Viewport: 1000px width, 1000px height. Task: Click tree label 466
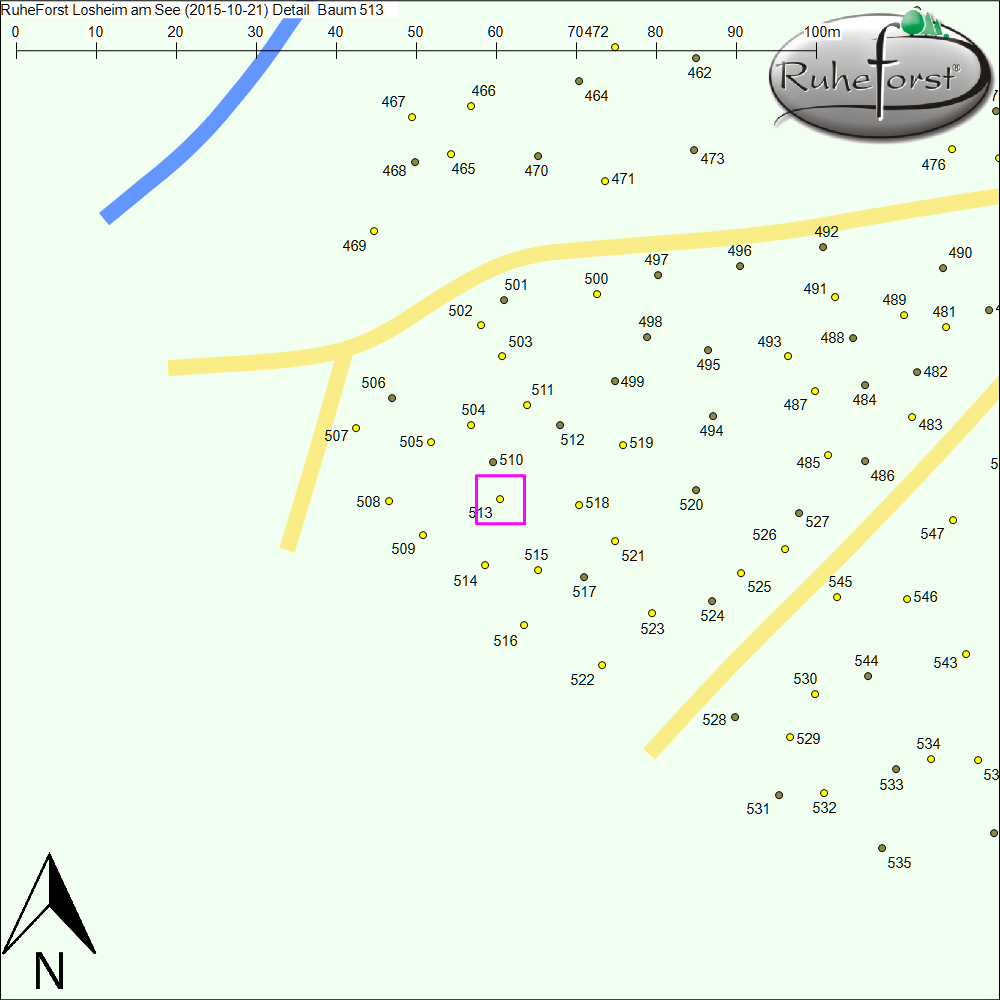[483, 91]
